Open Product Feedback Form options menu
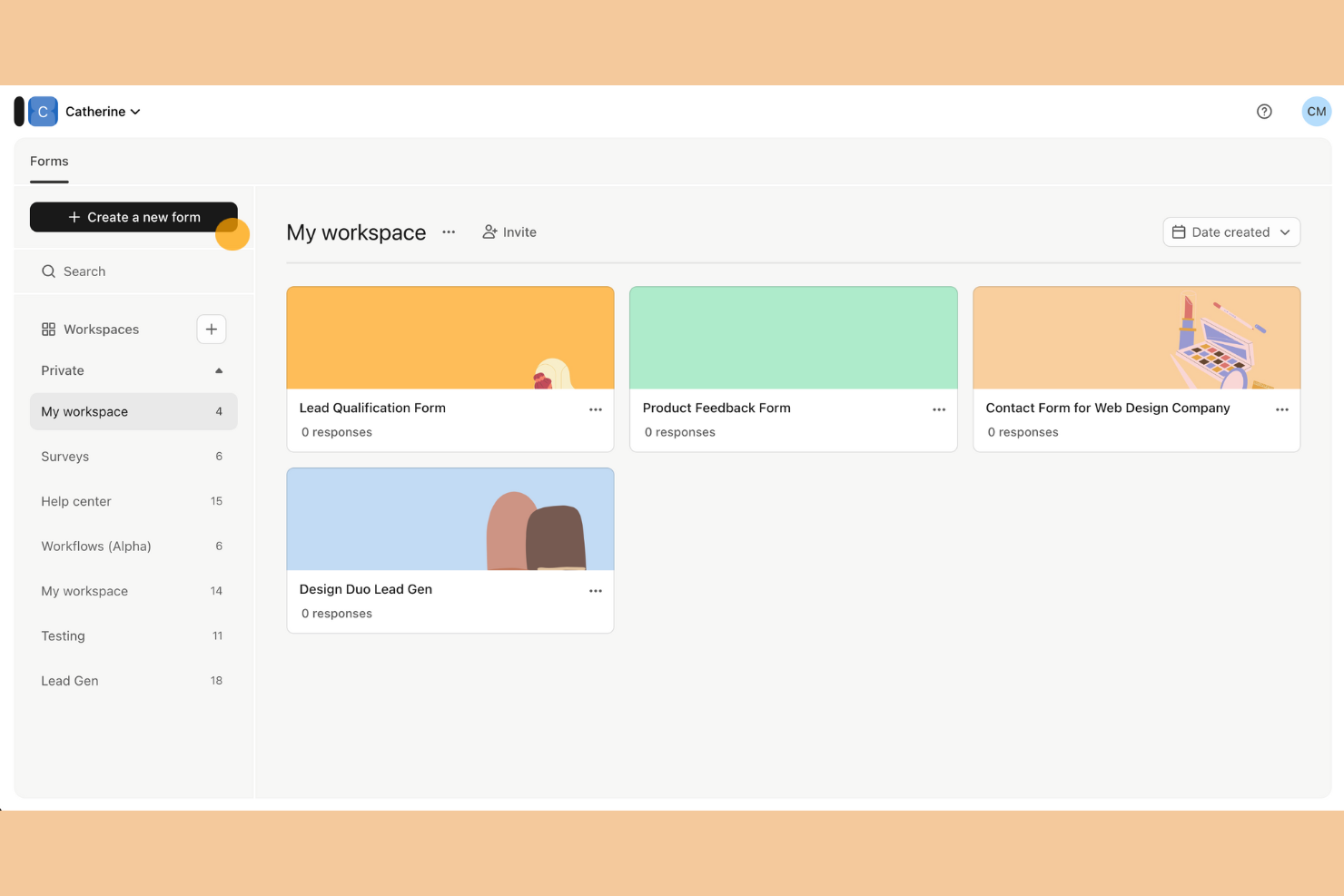Viewport: 1344px width, 896px height. [x=939, y=409]
